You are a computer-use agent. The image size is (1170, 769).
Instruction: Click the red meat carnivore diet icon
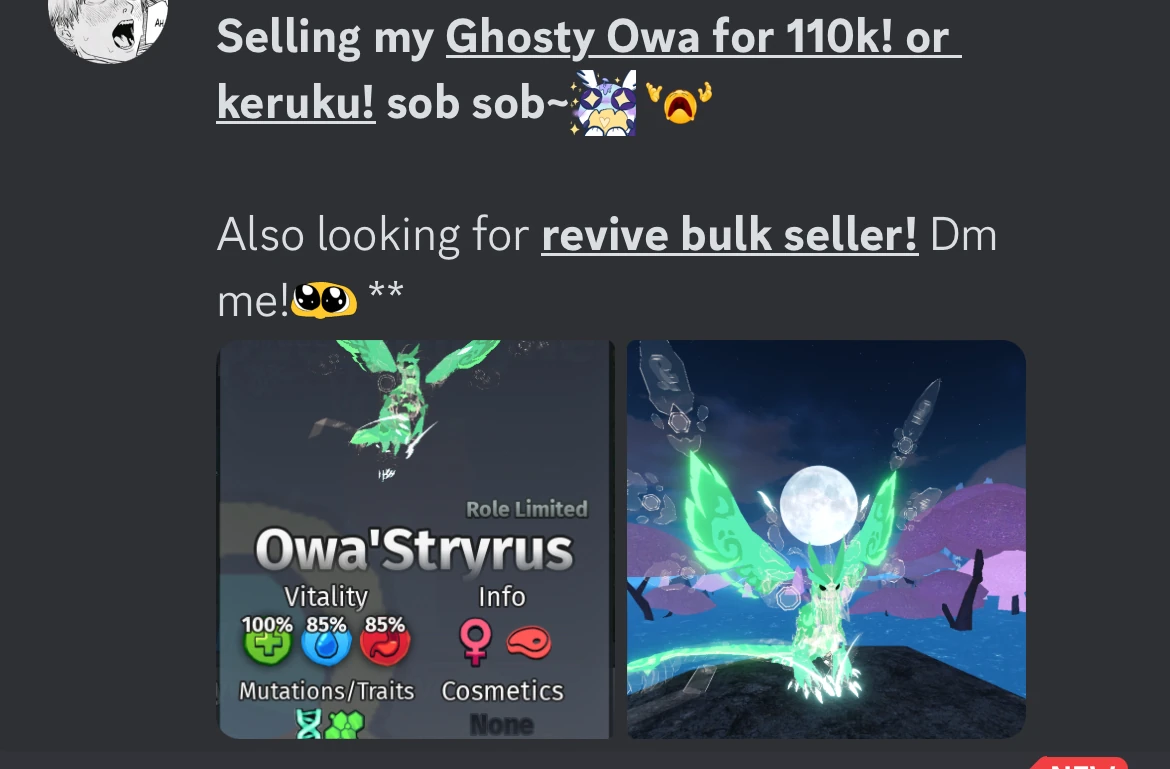click(x=529, y=642)
